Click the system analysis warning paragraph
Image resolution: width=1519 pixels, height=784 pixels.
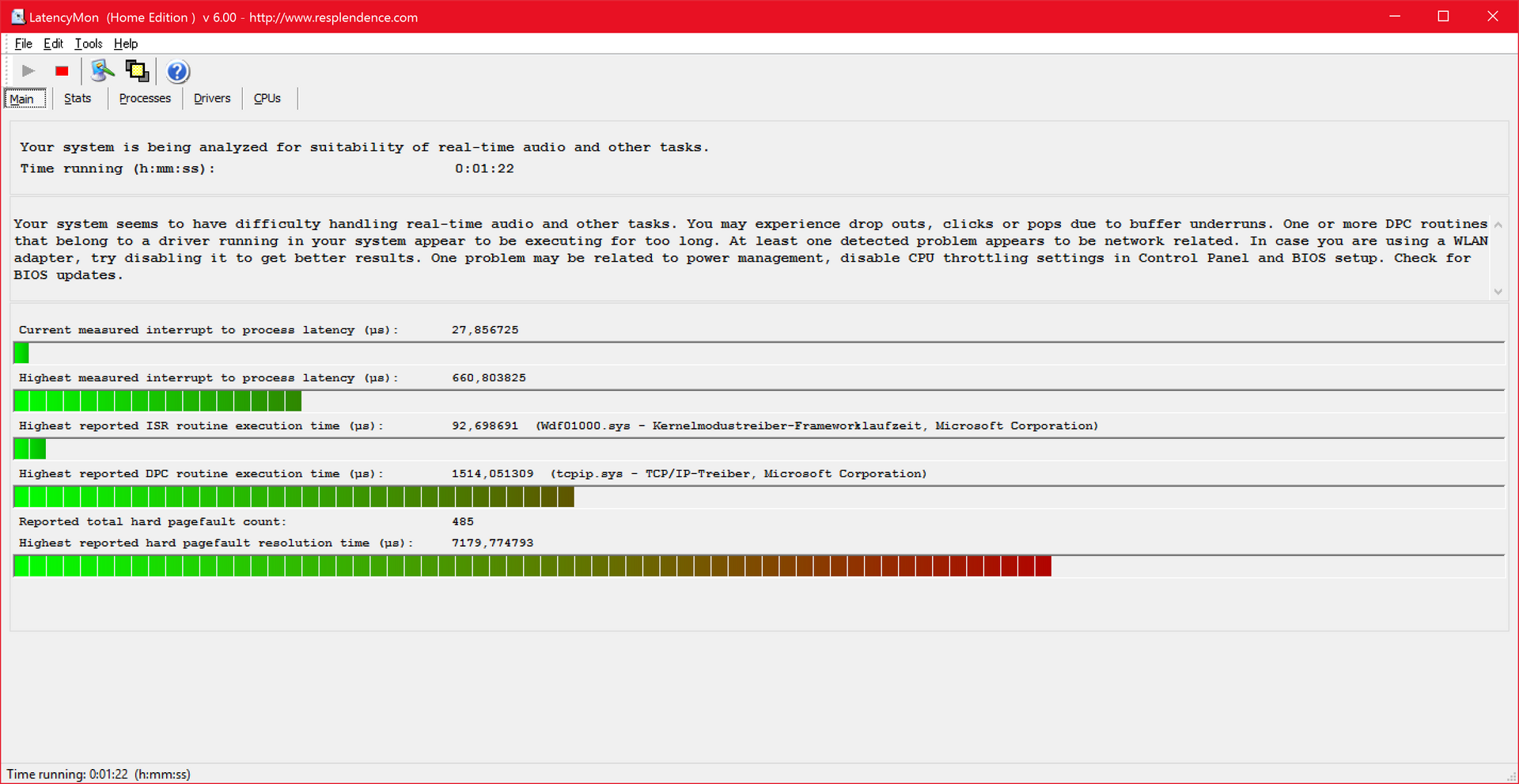point(751,250)
